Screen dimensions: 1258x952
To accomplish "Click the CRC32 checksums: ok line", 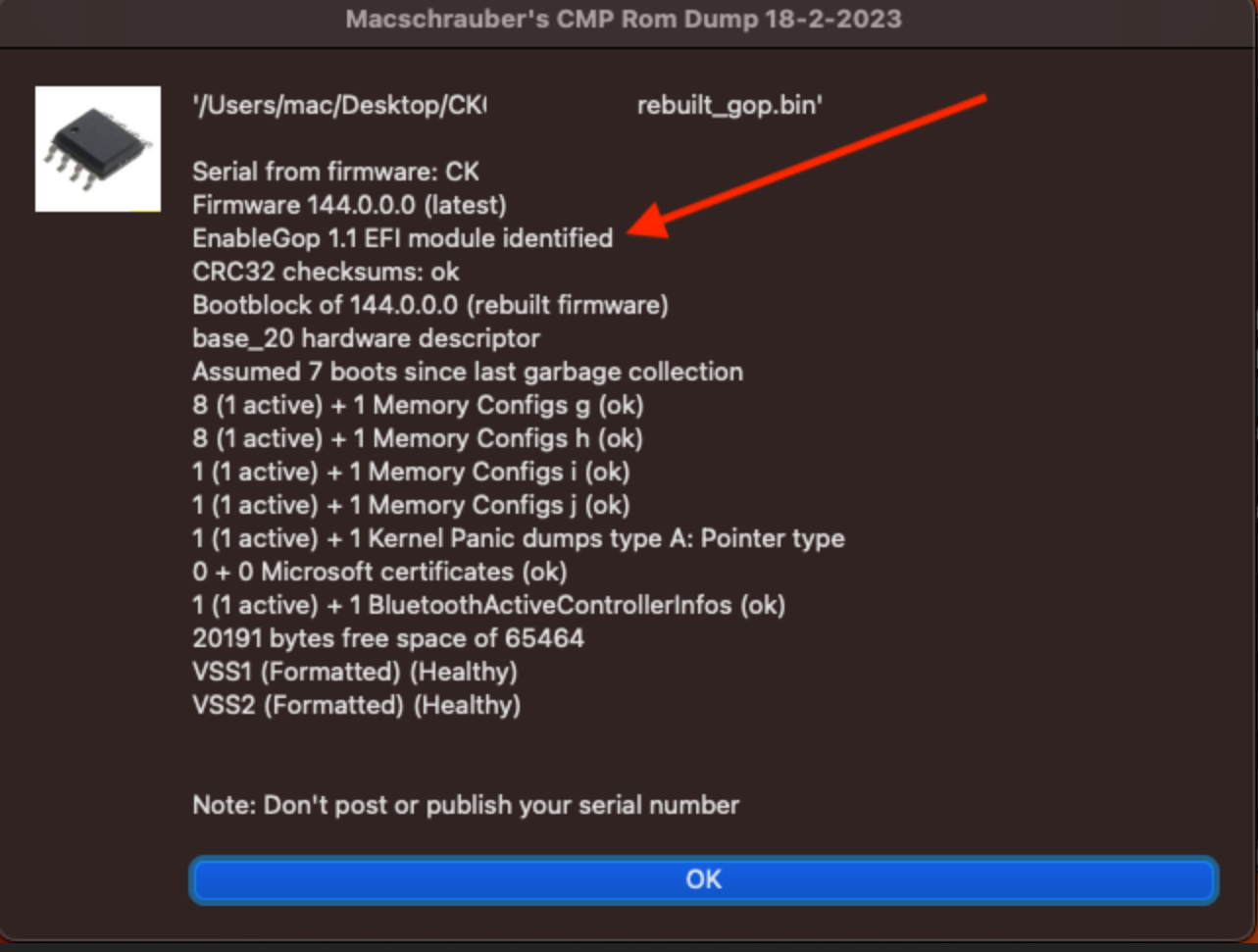I will click(x=326, y=272).
